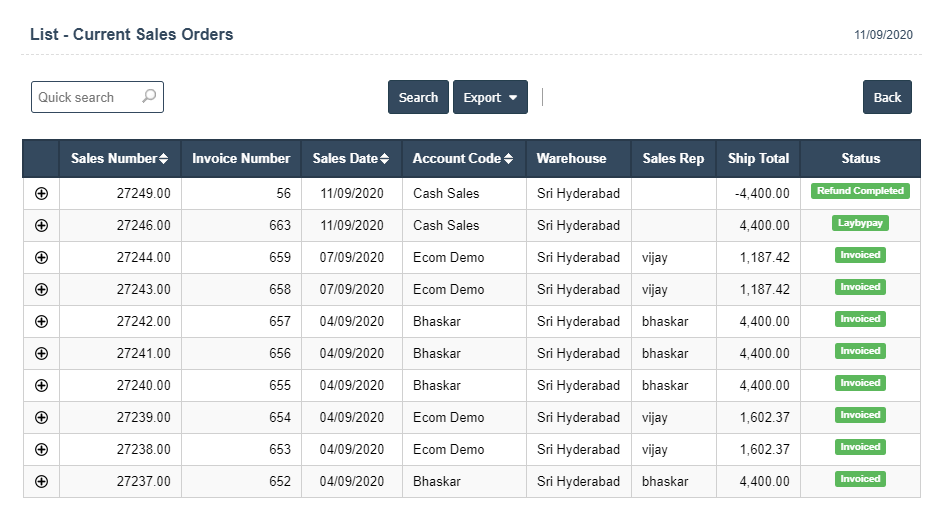
Task: Click plus icon next to order 27237.00
Action: 41,482
